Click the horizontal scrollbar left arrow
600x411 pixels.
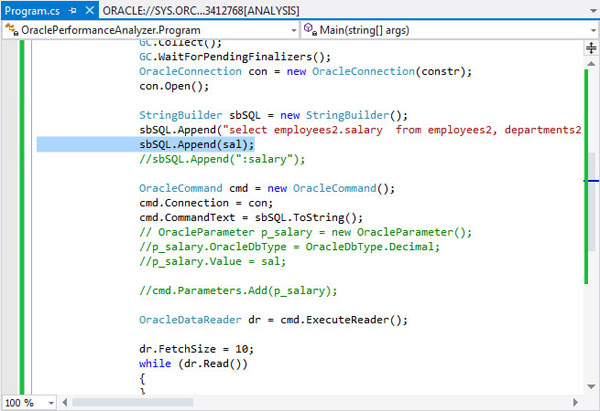[65, 402]
